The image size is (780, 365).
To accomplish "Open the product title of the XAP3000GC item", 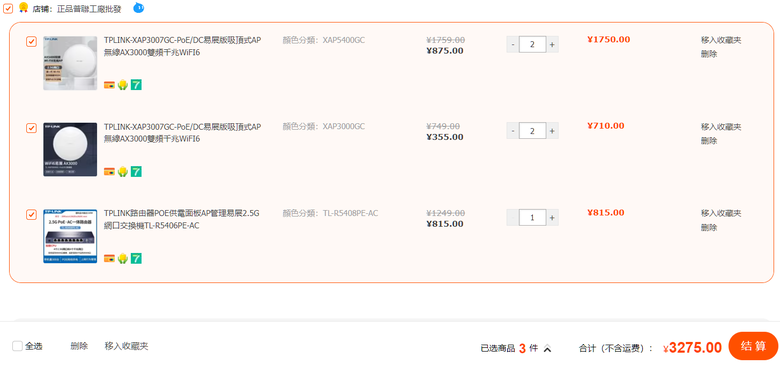I will [182, 133].
